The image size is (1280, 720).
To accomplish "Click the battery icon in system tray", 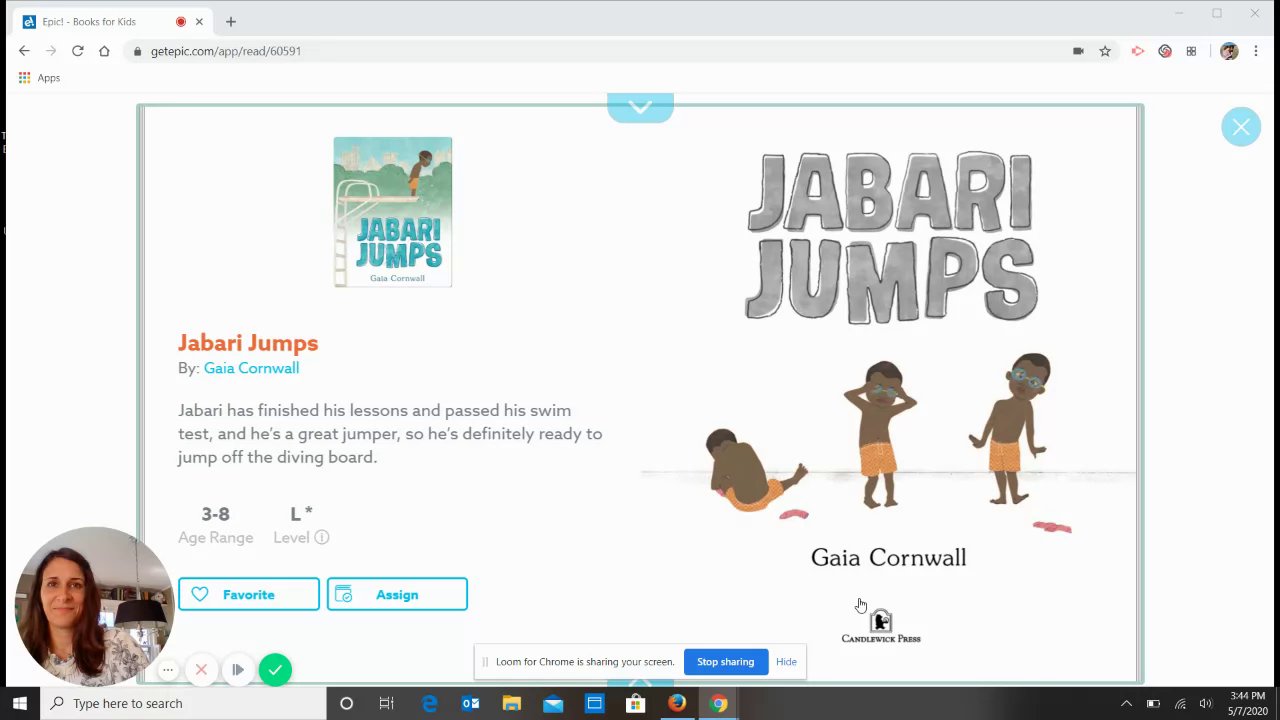I will click(x=1153, y=703).
